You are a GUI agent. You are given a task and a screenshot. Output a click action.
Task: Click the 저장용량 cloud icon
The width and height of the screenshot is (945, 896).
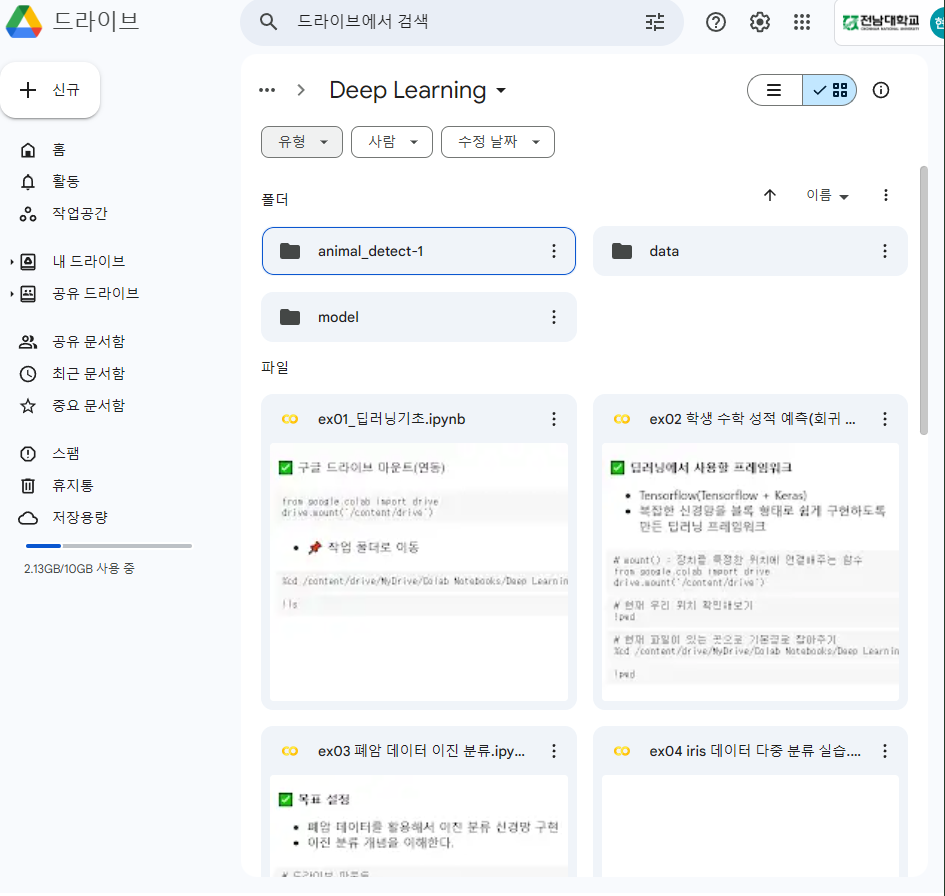click(28, 518)
